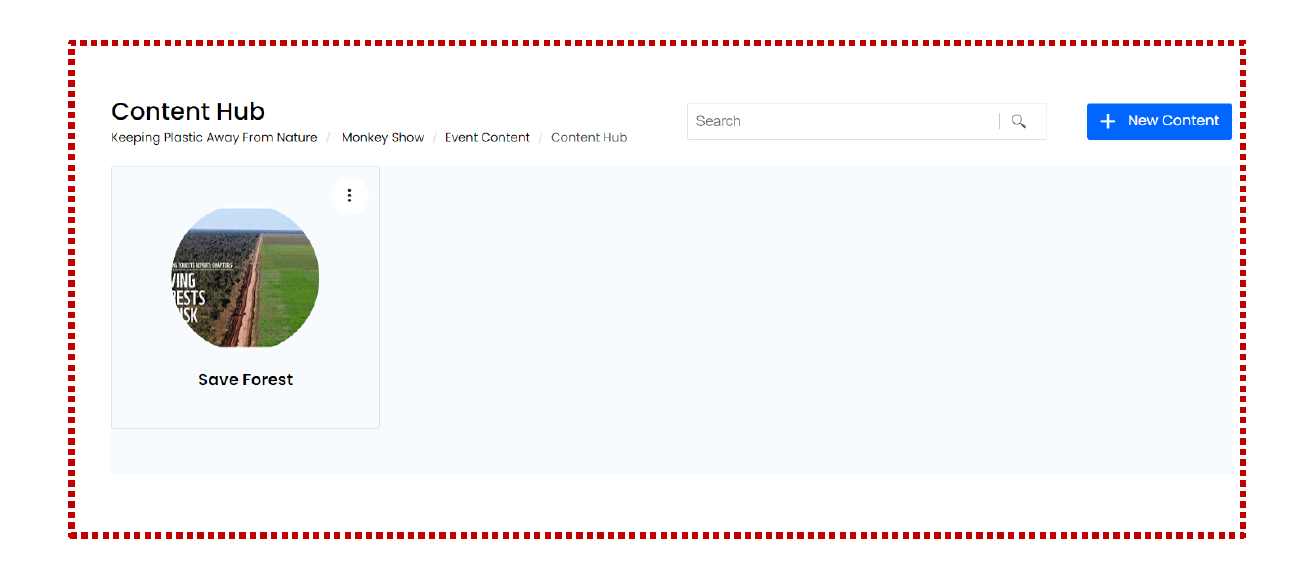Viewport: 1307px width, 574px height.
Task: Navigate to Monkey Show breadcrumb
Action: [383, 138]
